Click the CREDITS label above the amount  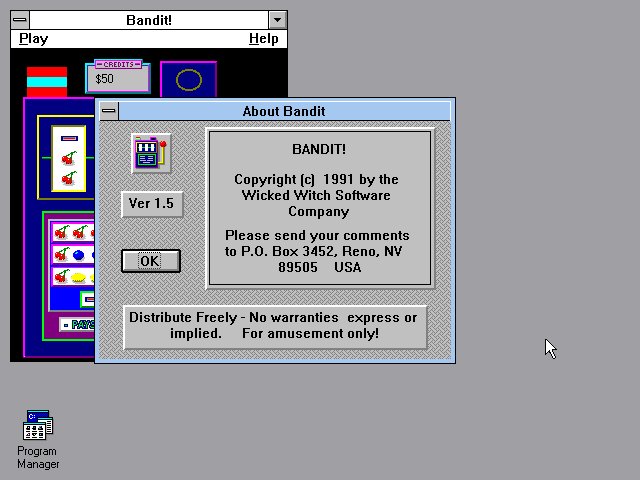point(118,64)
